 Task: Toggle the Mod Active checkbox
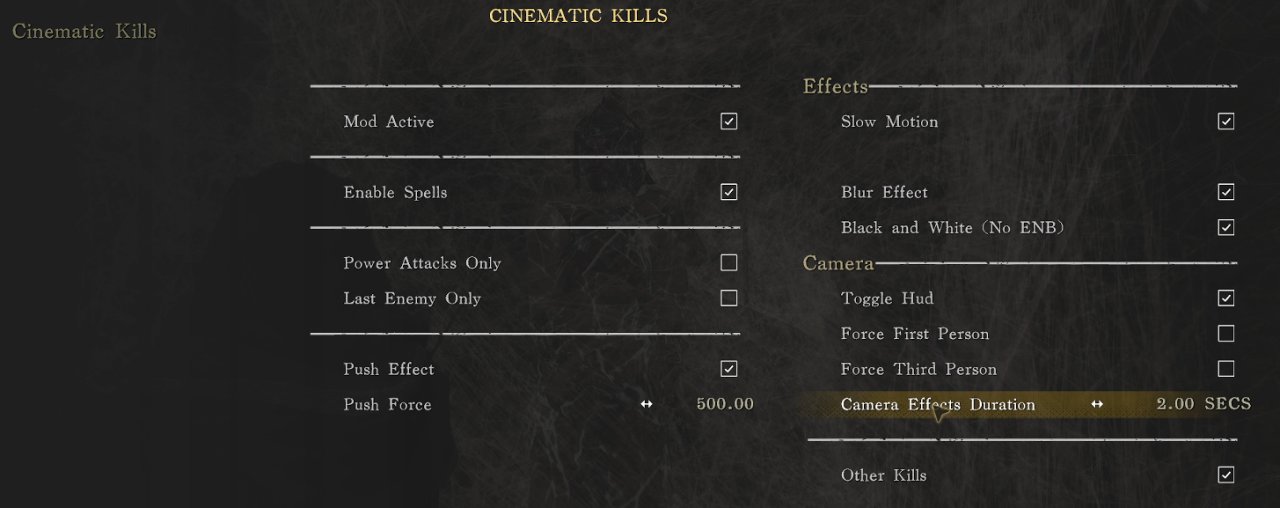tap(729, 122)
